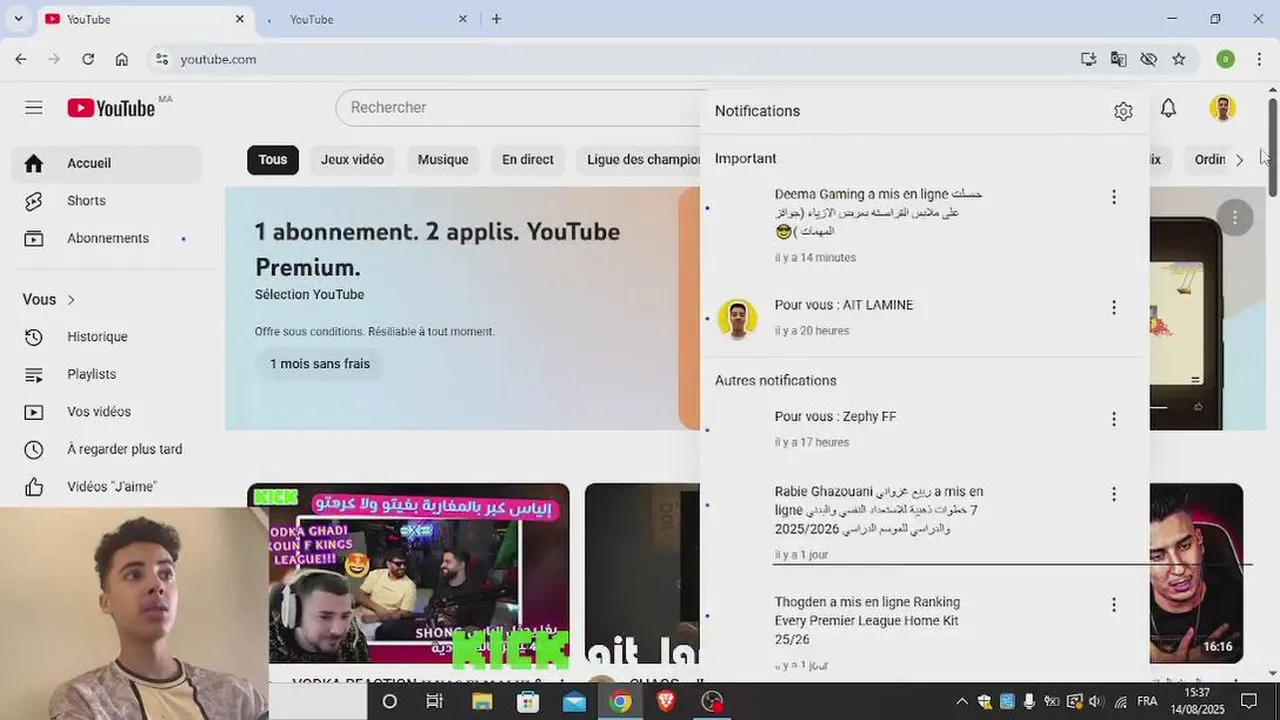
Task: Select the Jeux vidéo filter chip
Action: point(352,160)
